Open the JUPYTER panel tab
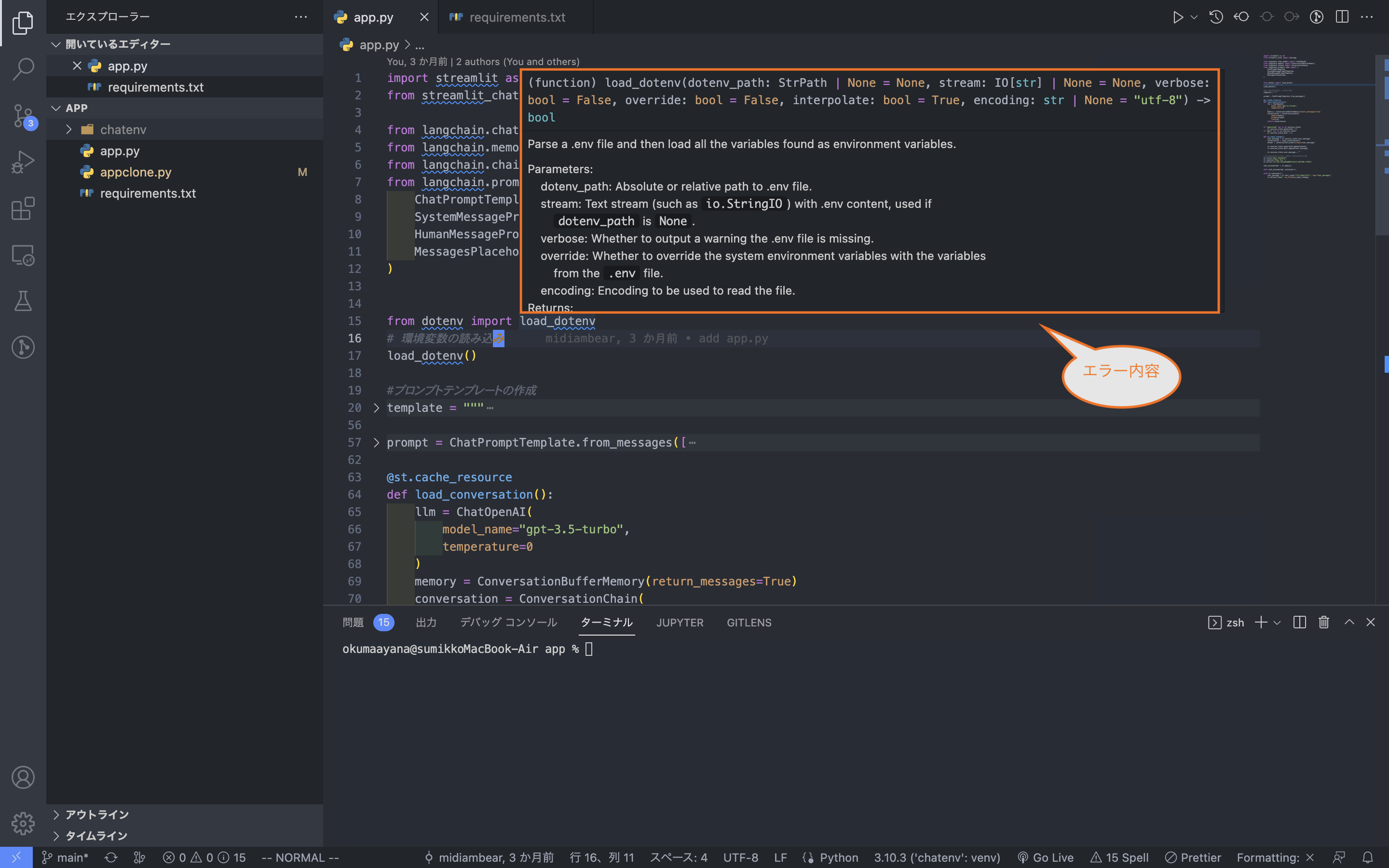This screenshot has width=1389, height=868. [680, 622]
